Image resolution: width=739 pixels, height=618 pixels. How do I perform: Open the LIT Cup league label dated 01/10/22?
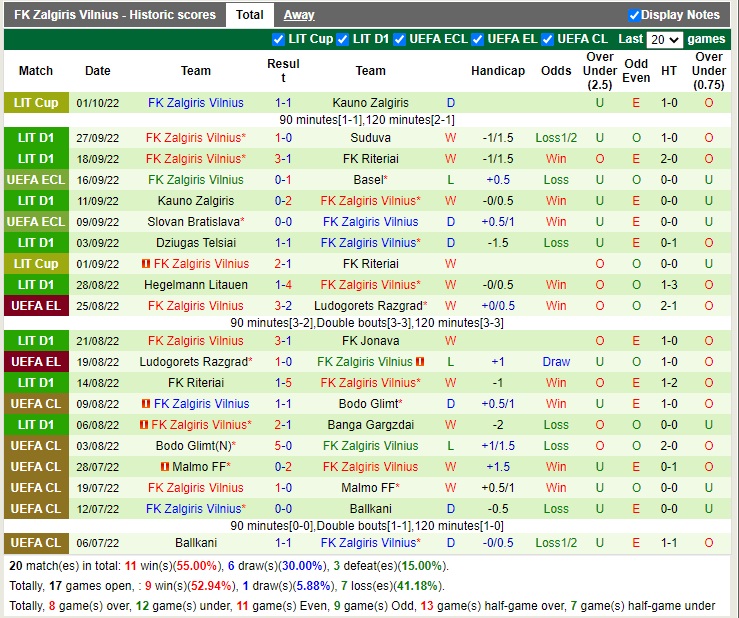[x=36, y=103]
